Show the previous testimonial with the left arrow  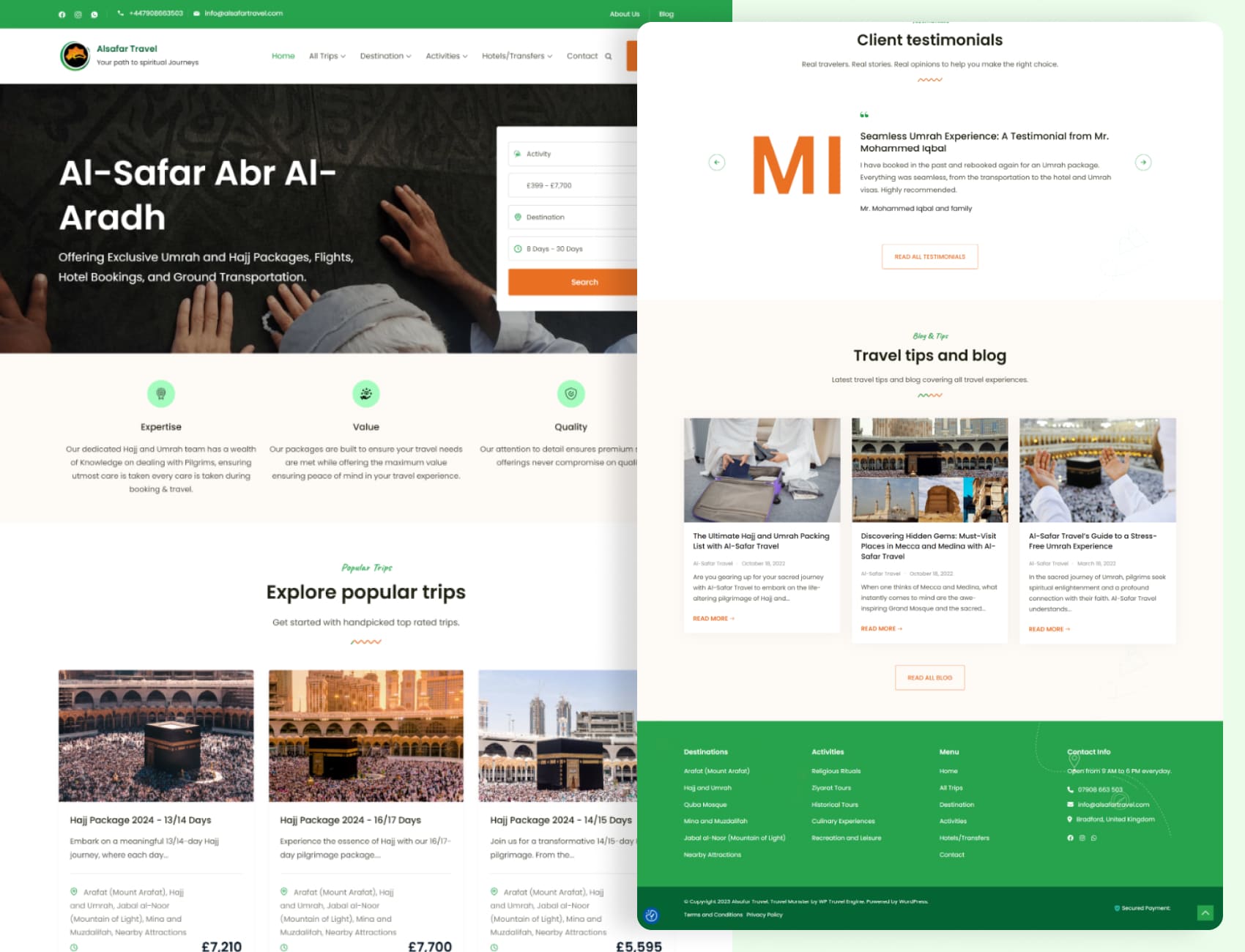[717, 163]
